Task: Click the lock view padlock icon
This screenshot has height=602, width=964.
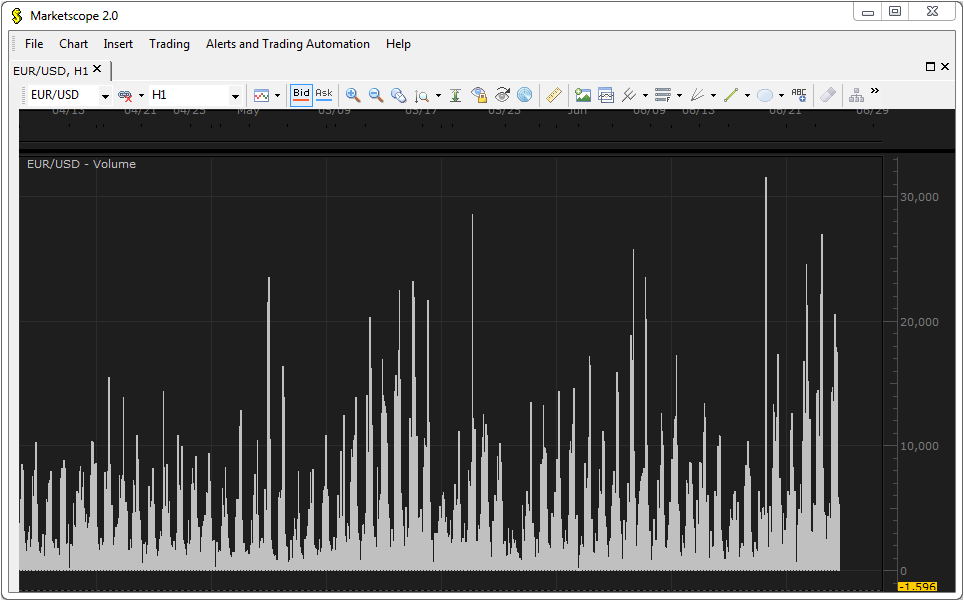Action: pyautogui.click(x=479, y=95)
